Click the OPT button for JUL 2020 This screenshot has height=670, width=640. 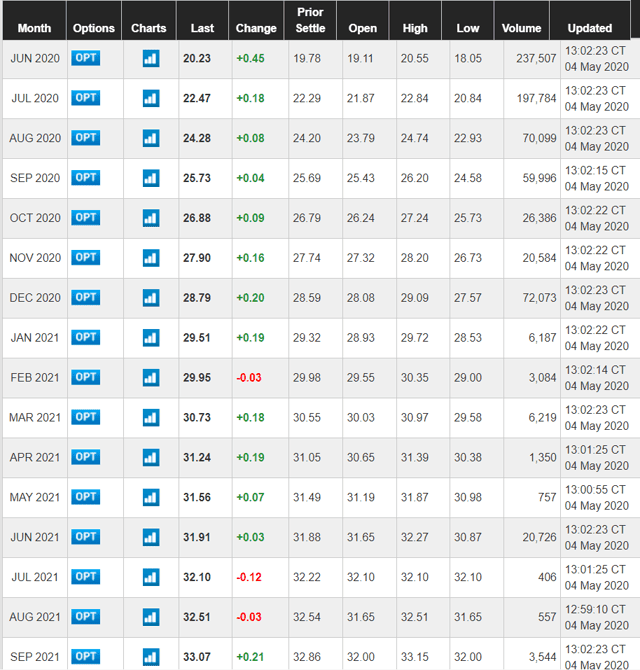click(85, 98)
